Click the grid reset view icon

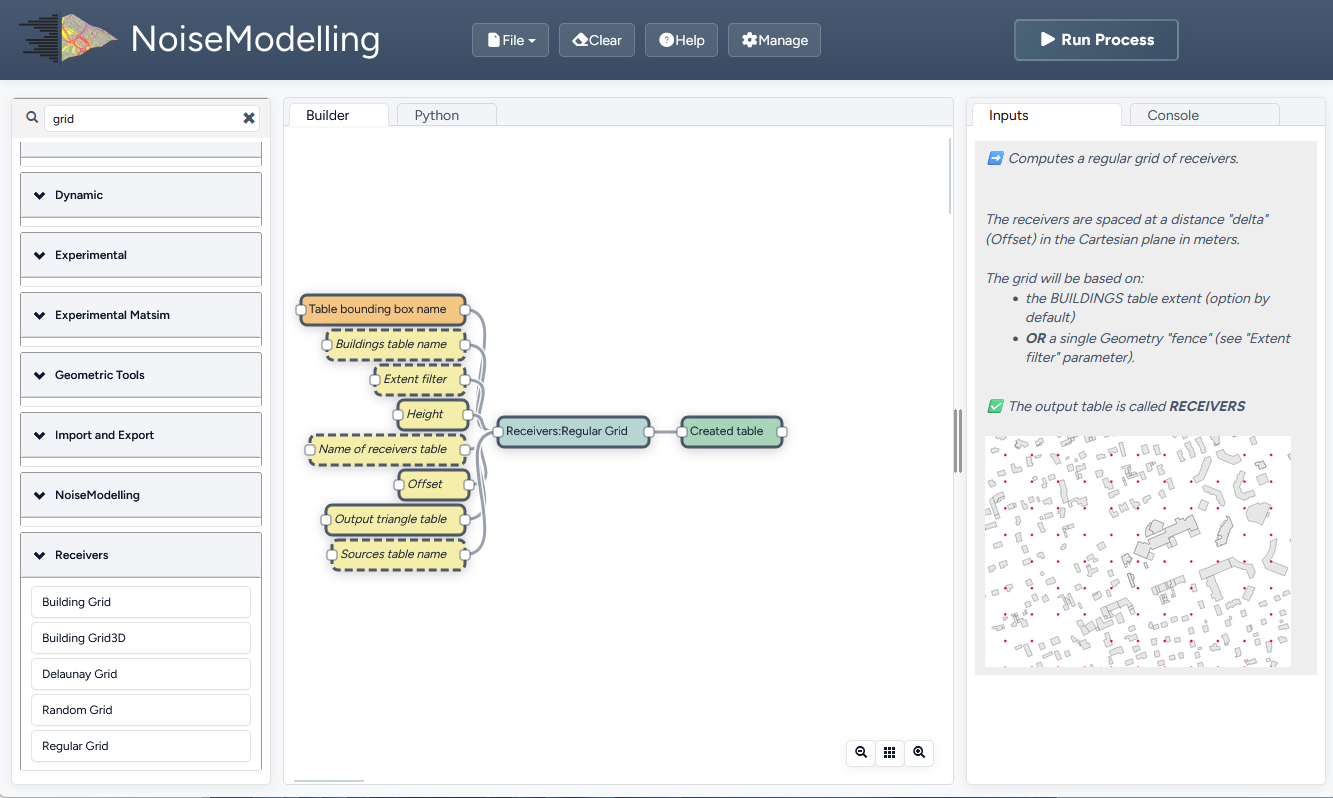(x=890, y=753)
